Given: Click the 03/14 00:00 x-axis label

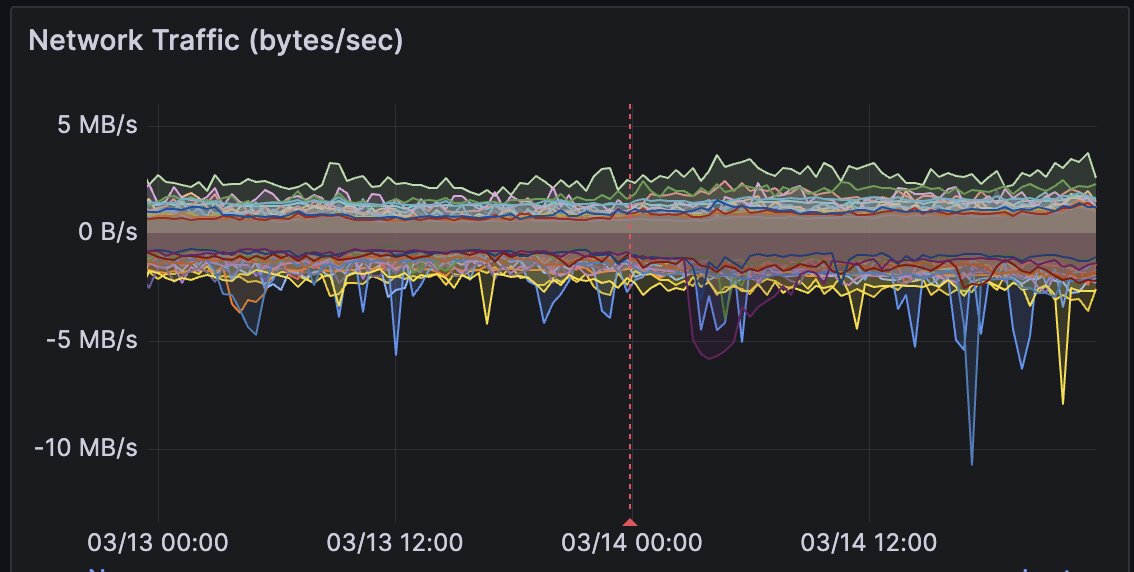Looking at the screenshot, I should pos(631,543).
